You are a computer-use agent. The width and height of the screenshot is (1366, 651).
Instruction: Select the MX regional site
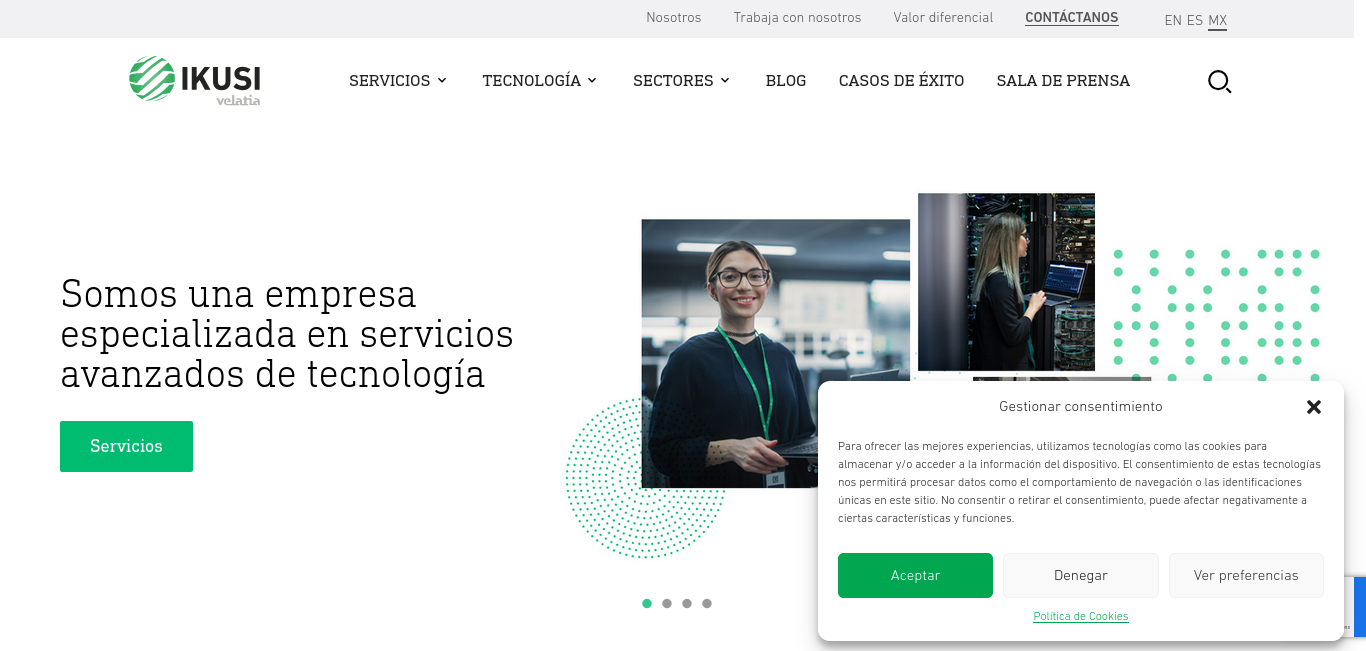point(1217,20)
